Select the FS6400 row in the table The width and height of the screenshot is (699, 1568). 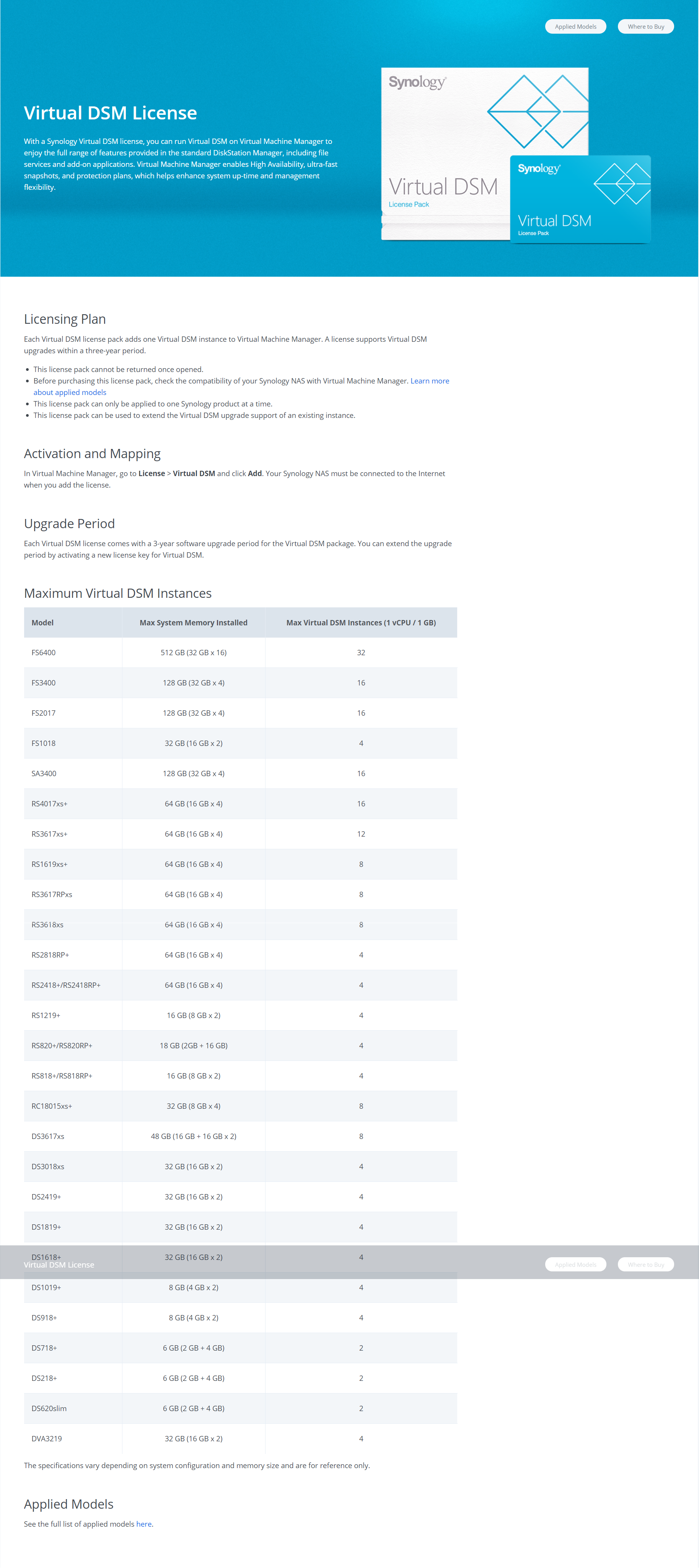point(240,652)
